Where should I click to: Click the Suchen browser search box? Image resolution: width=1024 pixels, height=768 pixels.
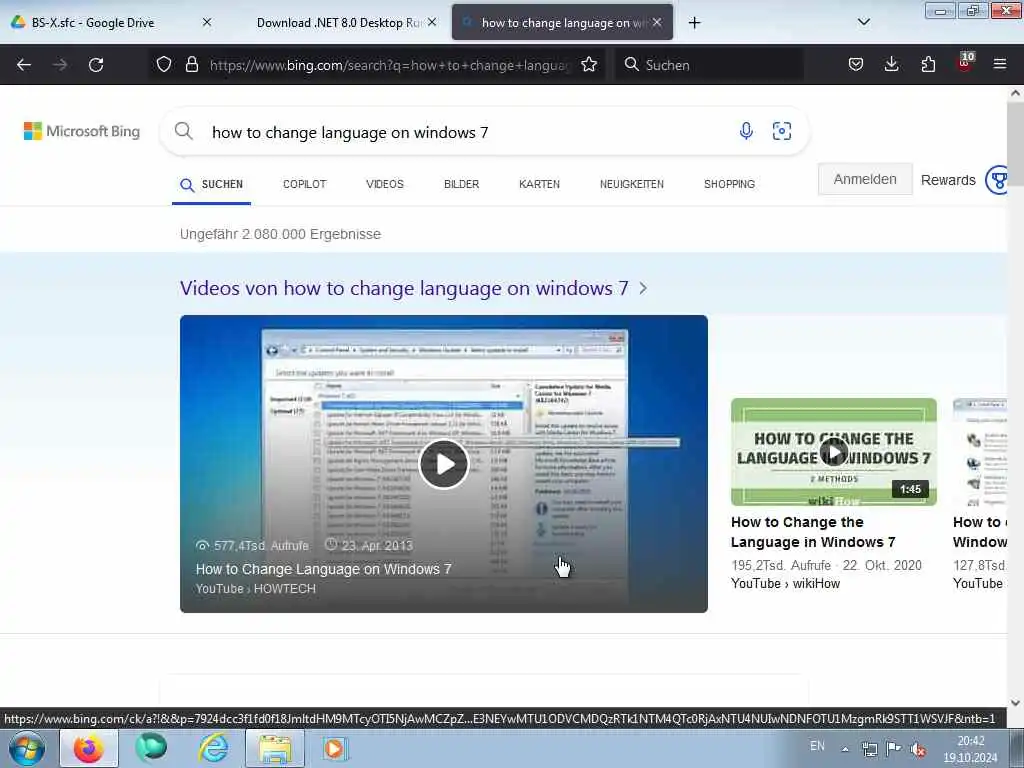click(709, 65)
